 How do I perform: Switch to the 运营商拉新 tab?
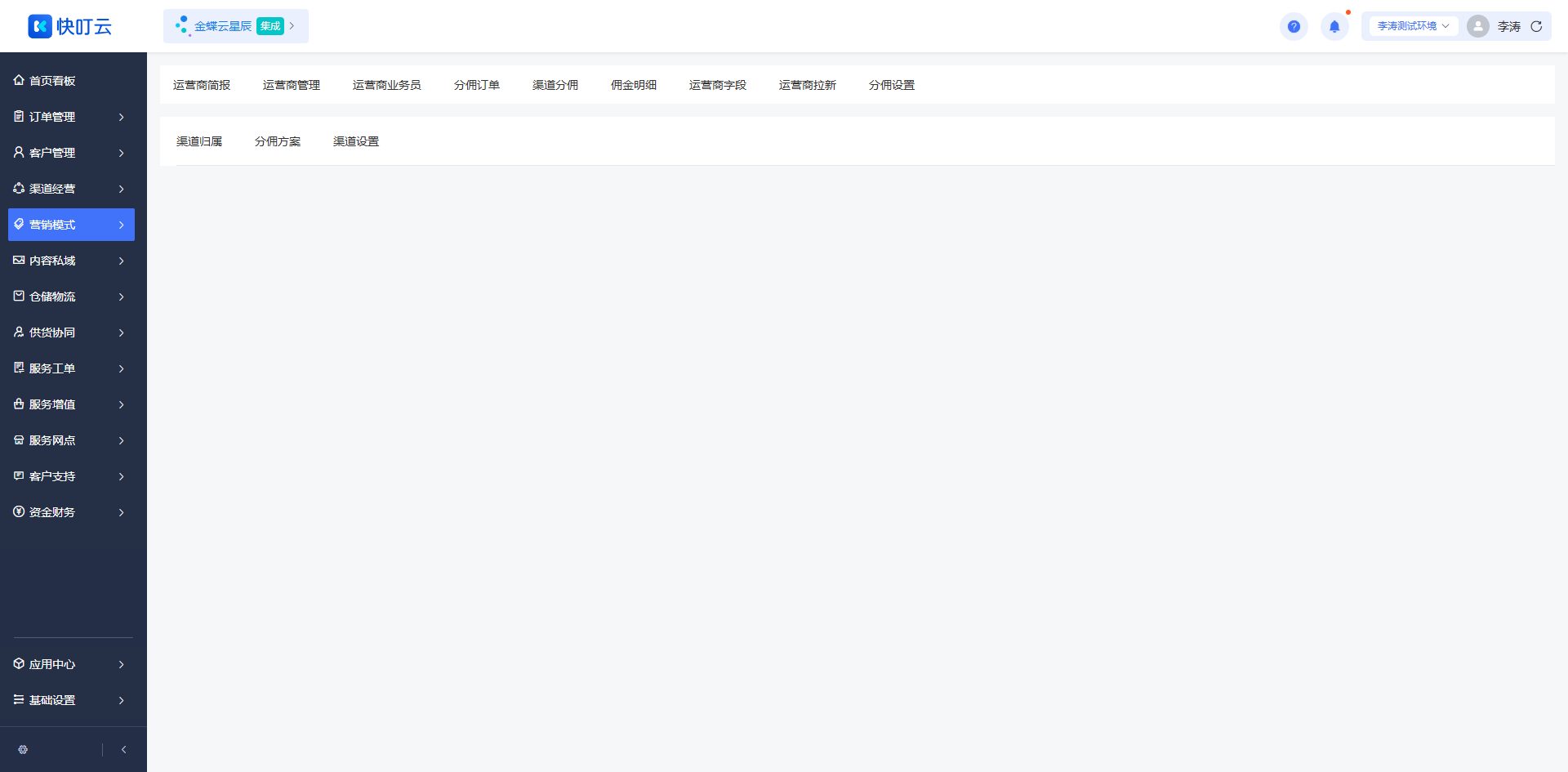coord(808,85)
